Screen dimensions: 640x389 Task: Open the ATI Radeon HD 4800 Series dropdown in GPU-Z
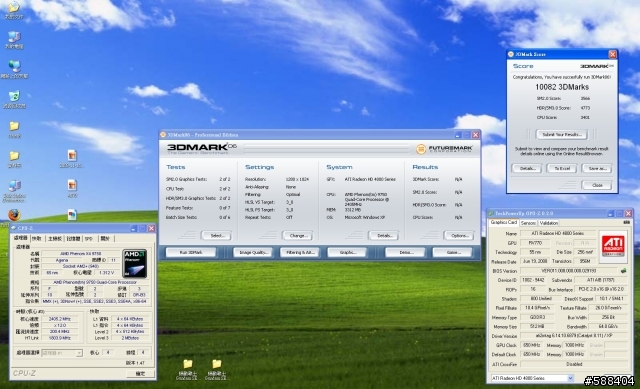(x=532, y=378)
